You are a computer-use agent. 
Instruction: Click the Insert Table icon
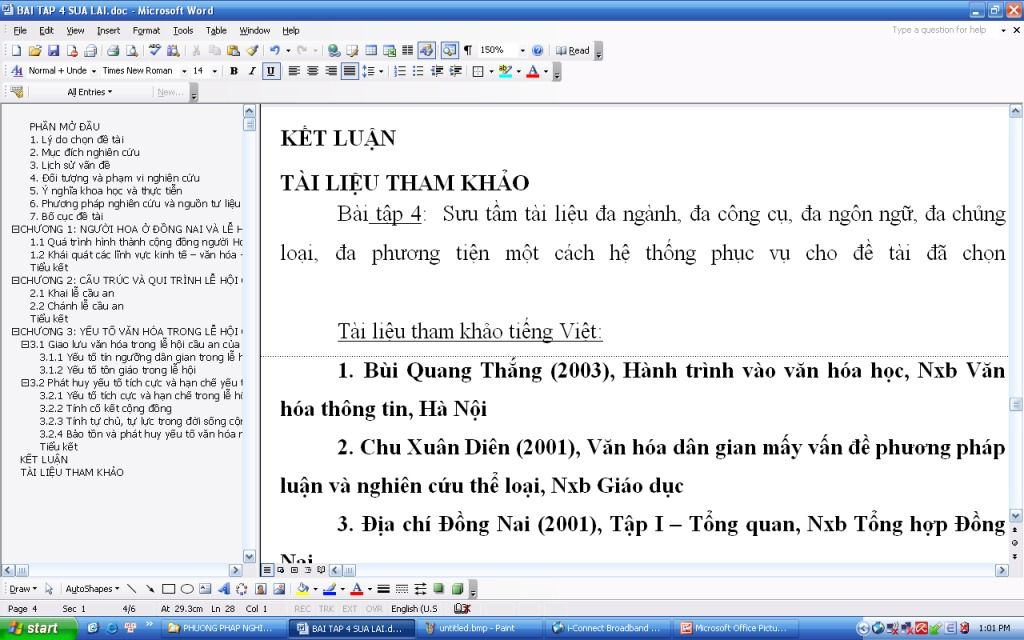[372, 48]
